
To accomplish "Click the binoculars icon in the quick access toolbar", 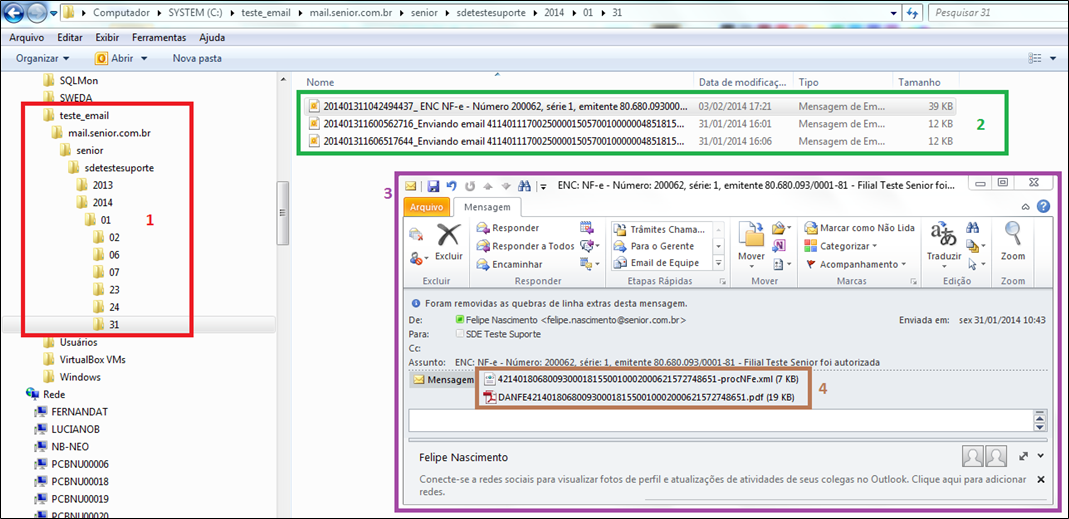I will pos(525,186).
